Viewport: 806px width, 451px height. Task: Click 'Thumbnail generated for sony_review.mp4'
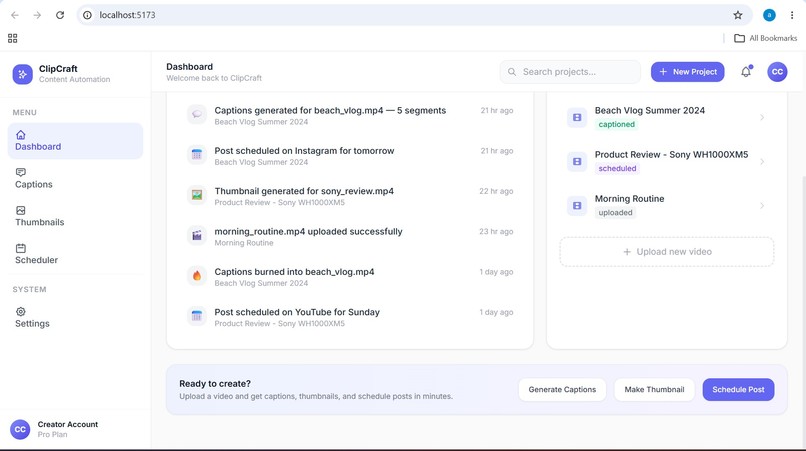304,191
